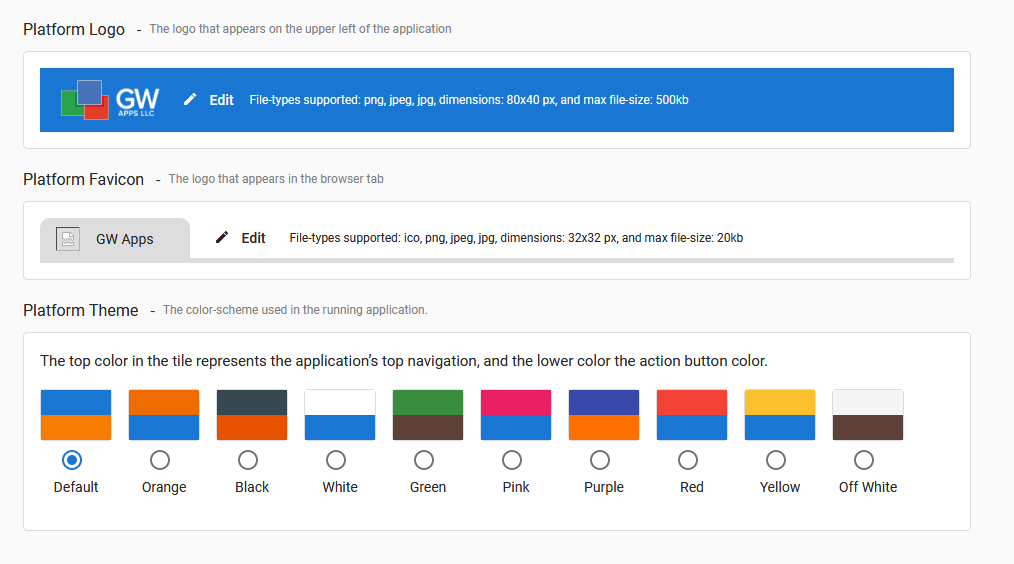Click the Yellow theme color tile
Image resolution: width=1014 pixels, height=564 pixels.
click(780, 415)
